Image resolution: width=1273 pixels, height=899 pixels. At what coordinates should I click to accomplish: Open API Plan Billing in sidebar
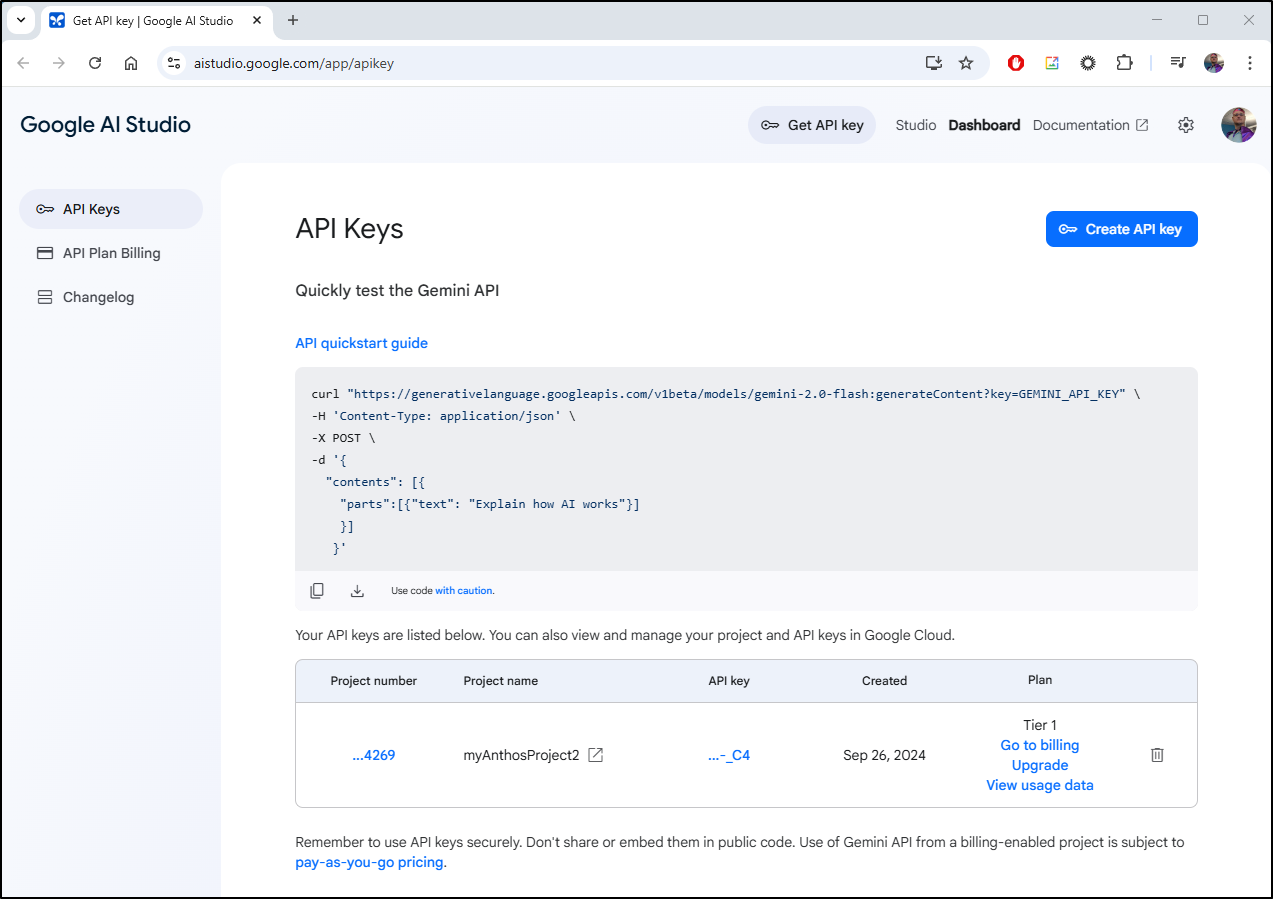(x=111, y=253)
